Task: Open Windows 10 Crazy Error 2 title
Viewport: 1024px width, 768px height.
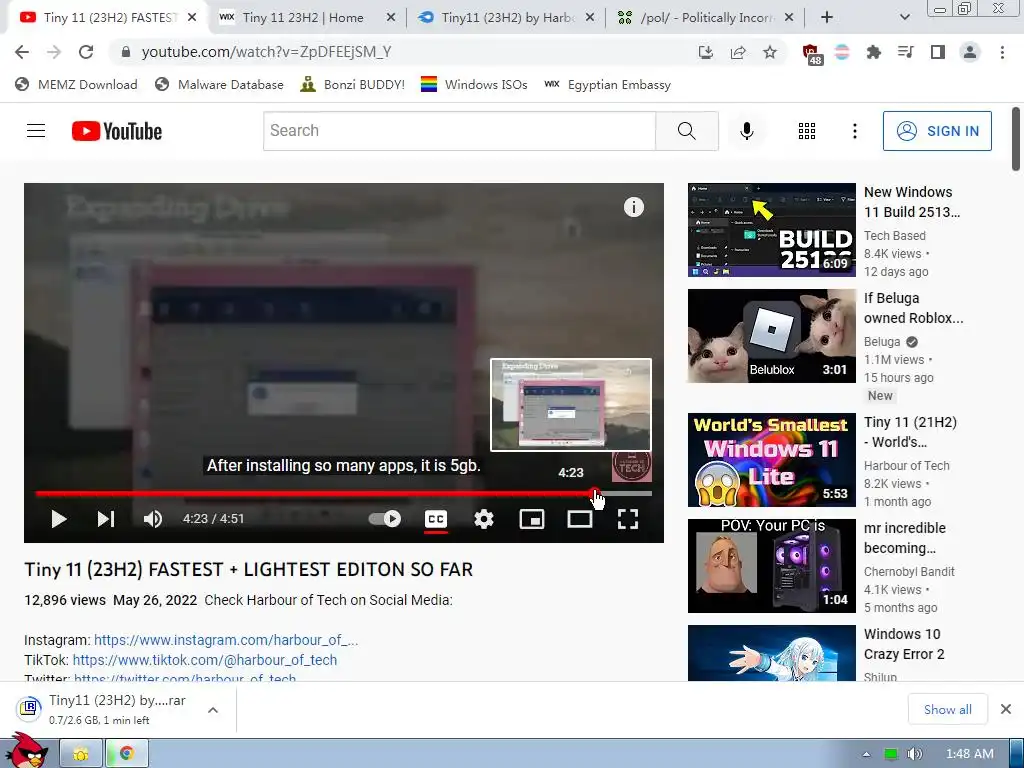Action: 904,644
